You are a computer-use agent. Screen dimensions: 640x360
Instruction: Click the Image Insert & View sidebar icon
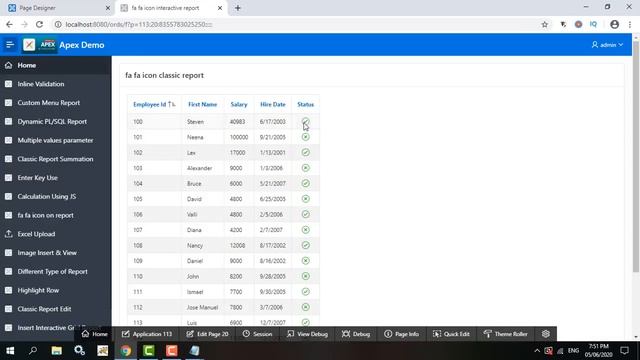(9, 253)
